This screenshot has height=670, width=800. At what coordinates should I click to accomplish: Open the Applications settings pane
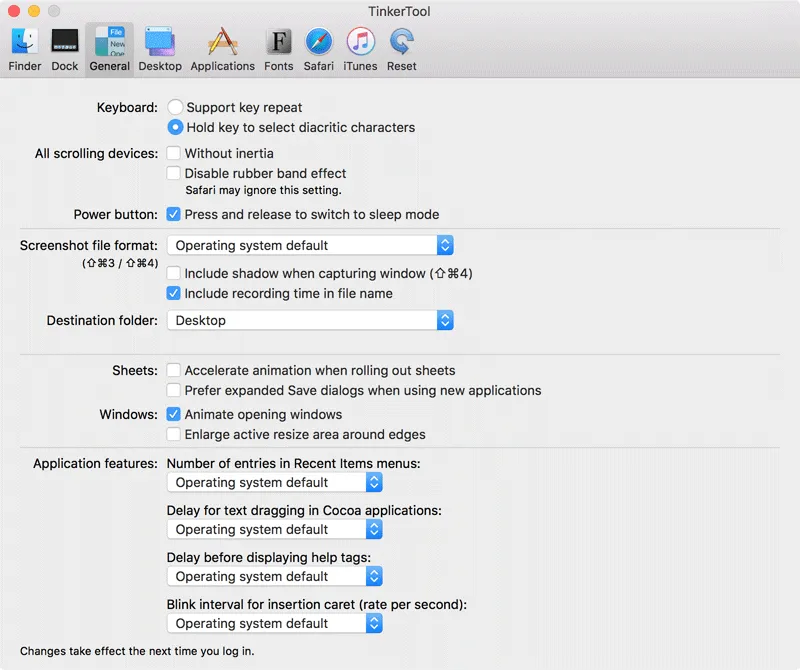point(222,45)
